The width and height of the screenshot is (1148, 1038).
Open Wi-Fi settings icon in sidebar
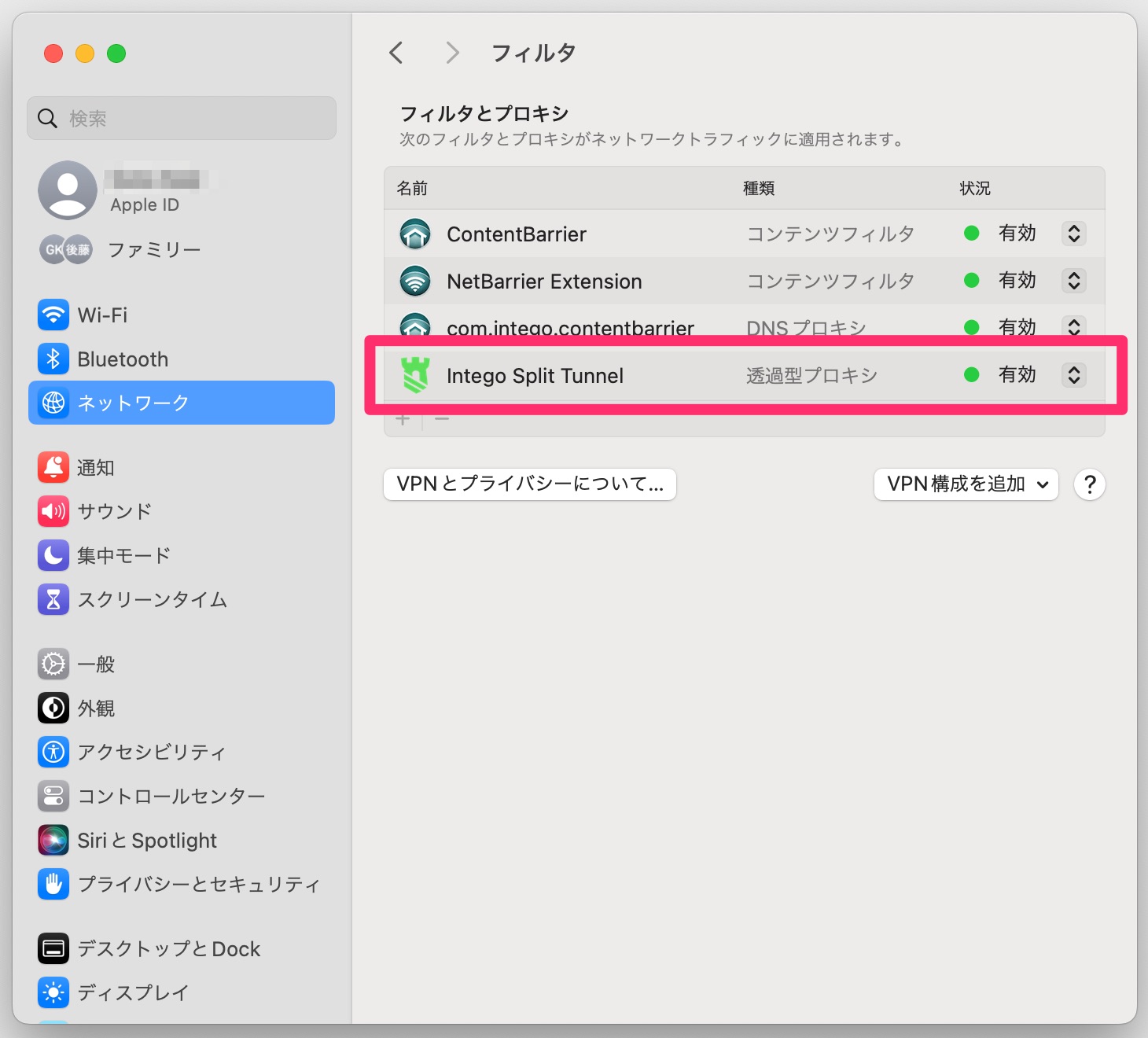(53, 315)
